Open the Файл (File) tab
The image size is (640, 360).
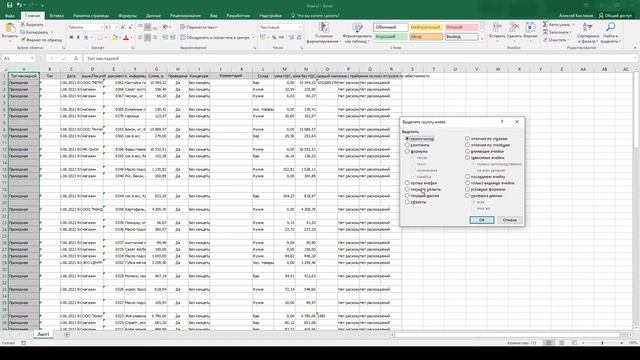(x=10, y=16)
